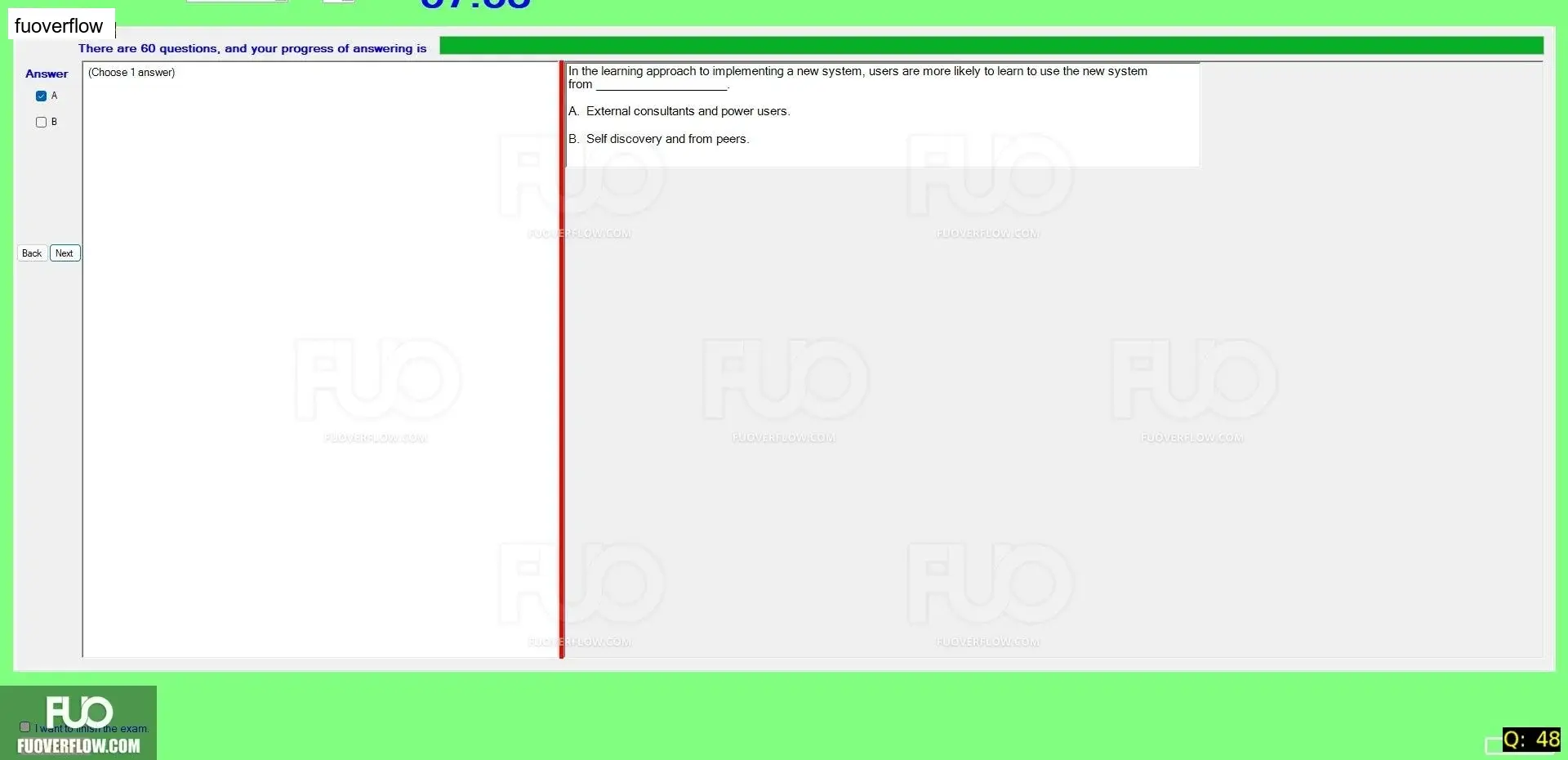Click the '(Choose 1 answer)' instruction text
1568x760 pixels.
pos(131,73)
